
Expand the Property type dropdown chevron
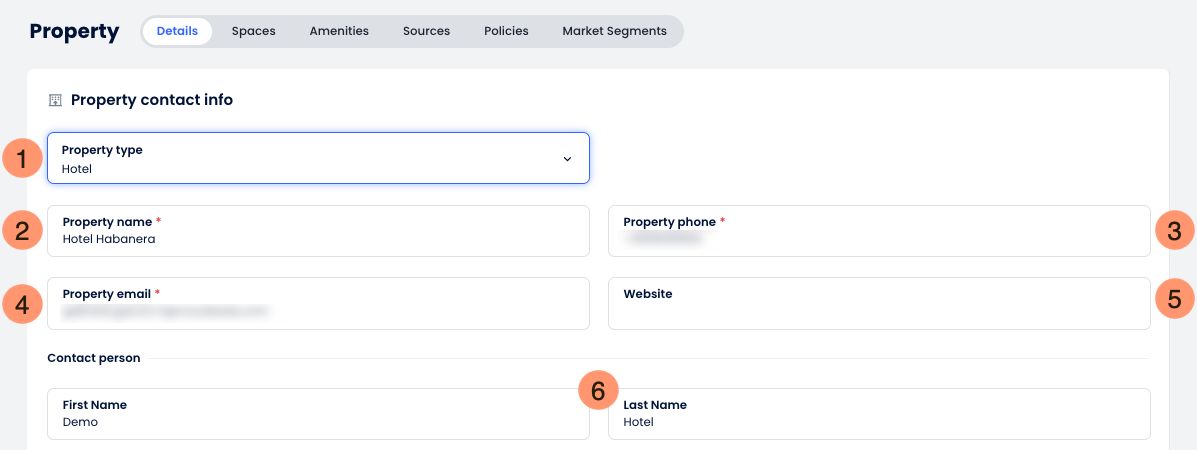[x=567, y=159]
